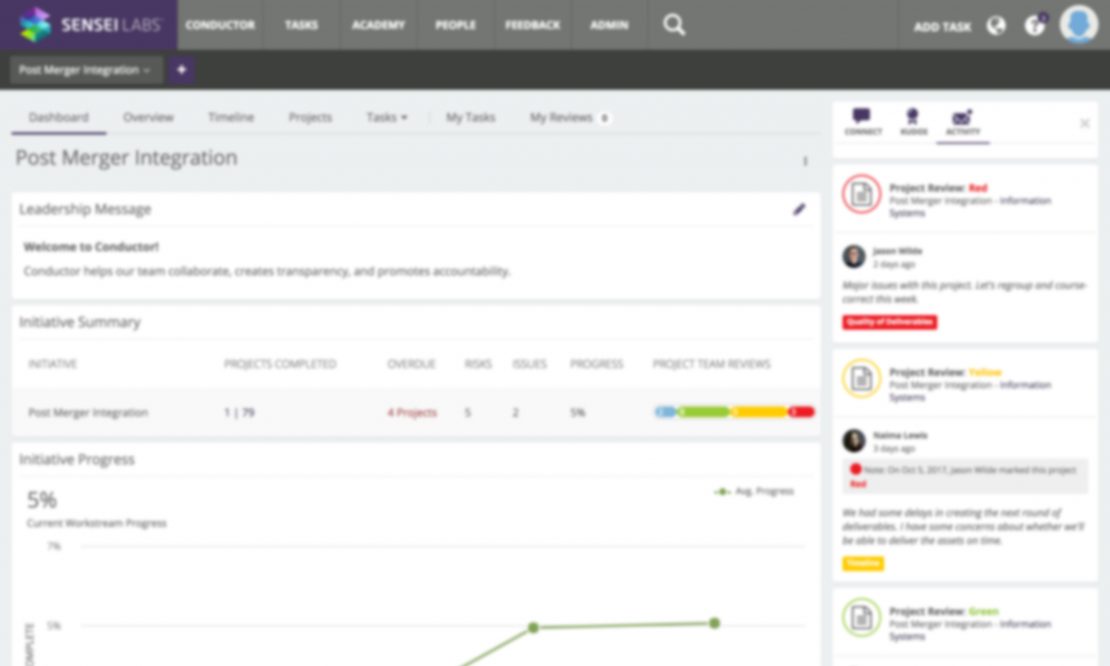This screenshot has width=1110, height=666.
Task: Open the Kudos panel
Action: coord(912,122)
